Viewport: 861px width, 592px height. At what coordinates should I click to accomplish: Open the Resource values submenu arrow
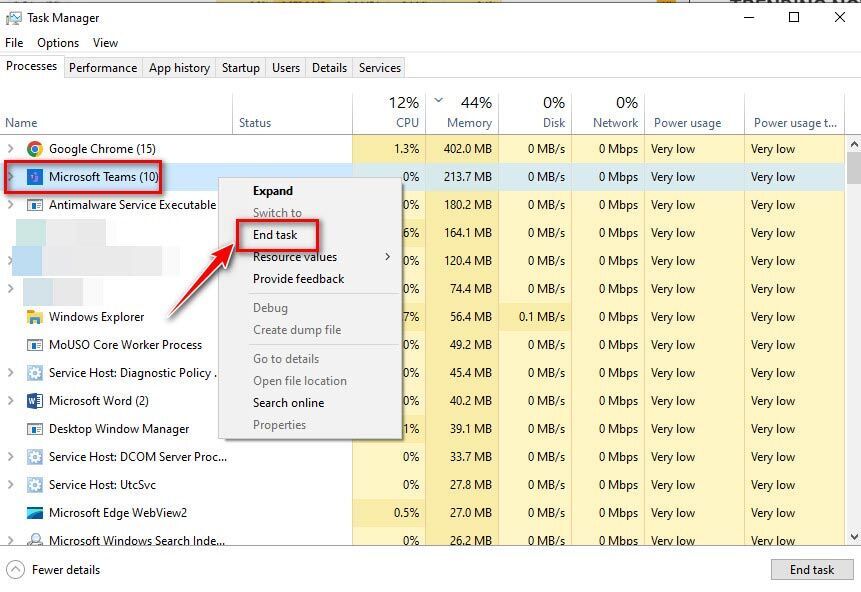pyautogui.click(x=388, y=256)
